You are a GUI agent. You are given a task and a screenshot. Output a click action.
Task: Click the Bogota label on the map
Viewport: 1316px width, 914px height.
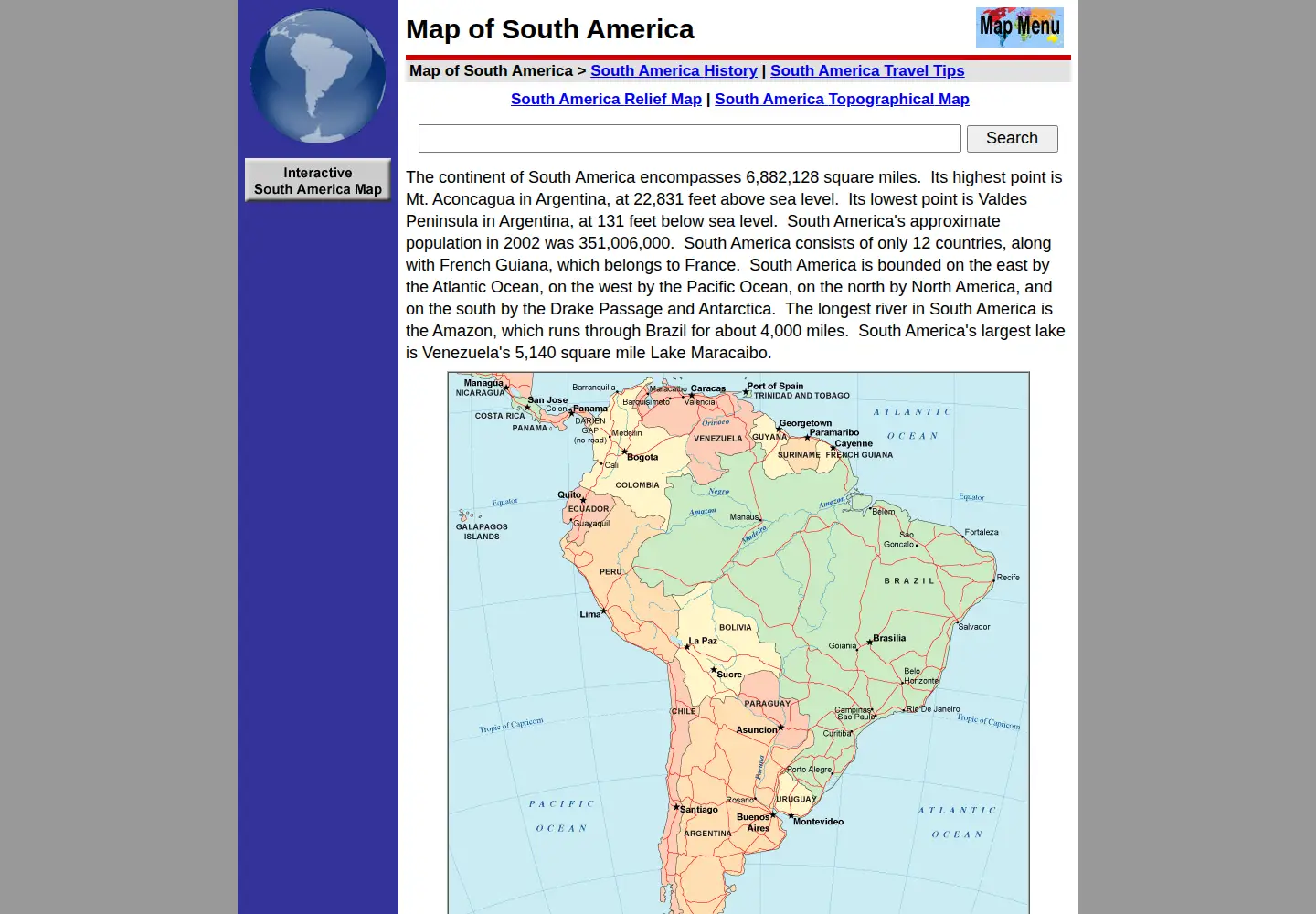[642, 457]
